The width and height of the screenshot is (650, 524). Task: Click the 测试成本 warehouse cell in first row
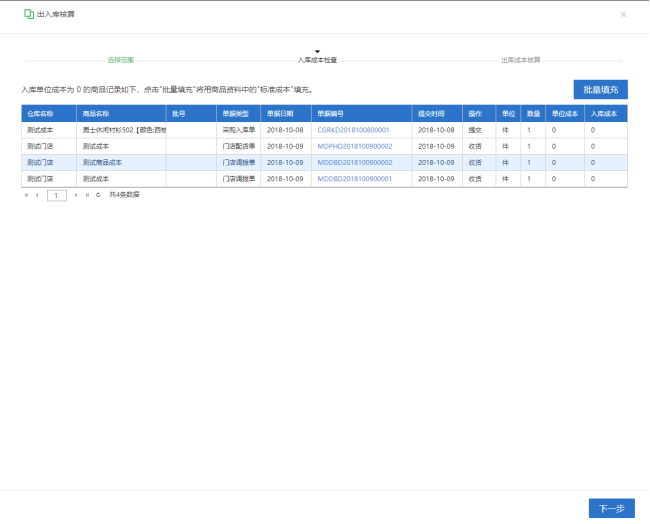pos(49,130)
